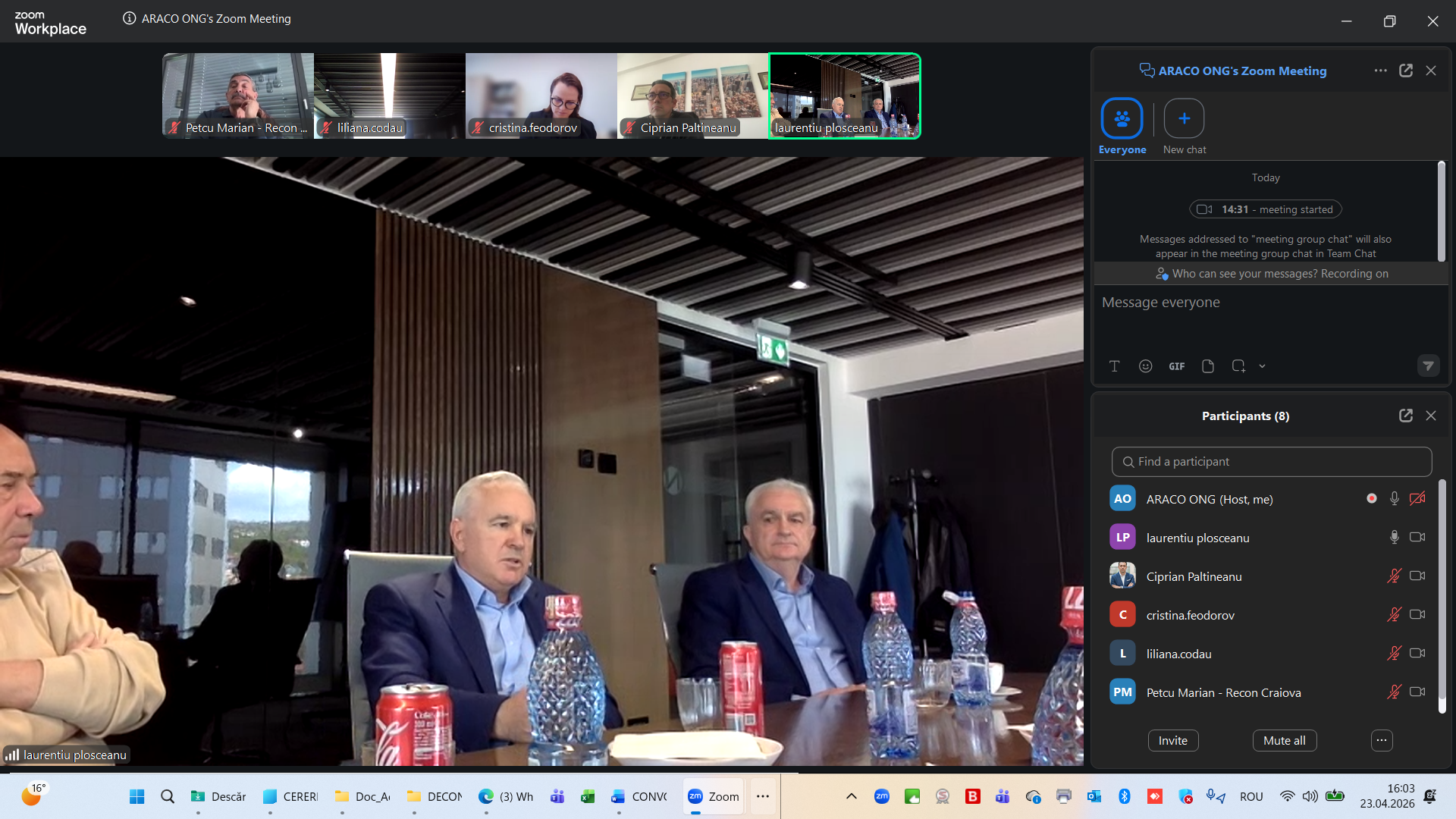Image resolution: width=1456 pixels, height=819 pixels.
Task: Click the Find a participant search field
Action: coord(1271,462)
